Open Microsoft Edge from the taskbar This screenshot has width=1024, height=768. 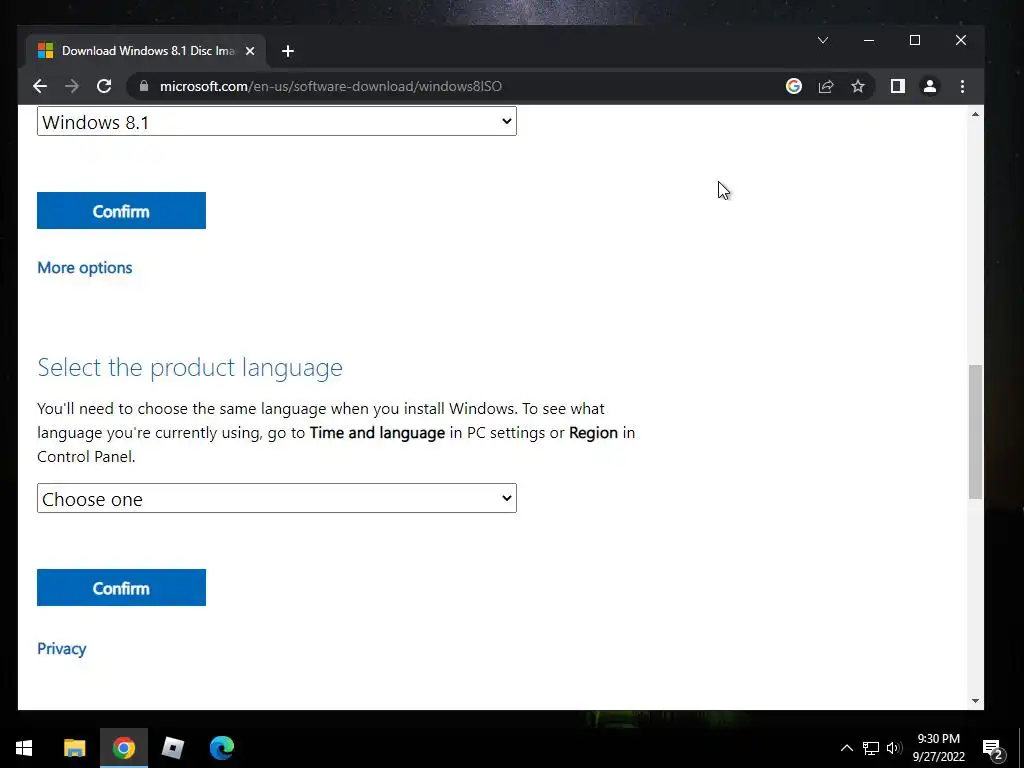click(x=221, y=748)
